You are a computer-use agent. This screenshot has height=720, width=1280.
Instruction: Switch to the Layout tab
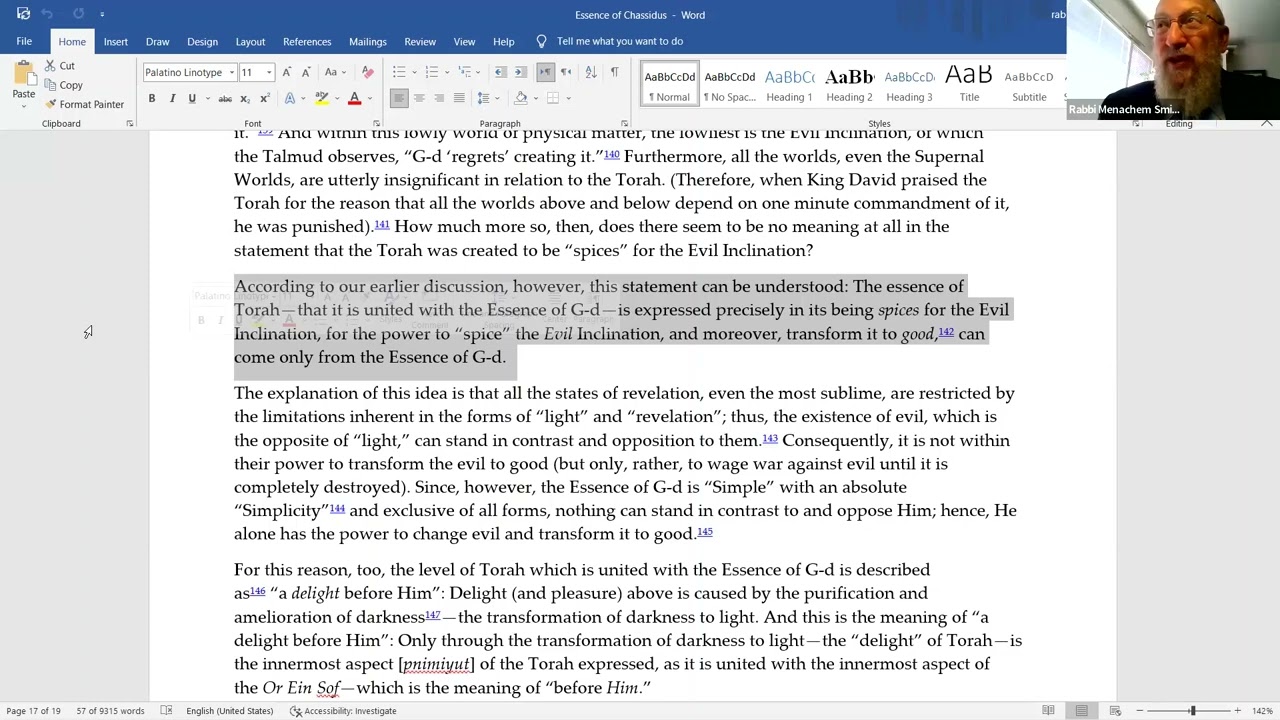point(250,41)
